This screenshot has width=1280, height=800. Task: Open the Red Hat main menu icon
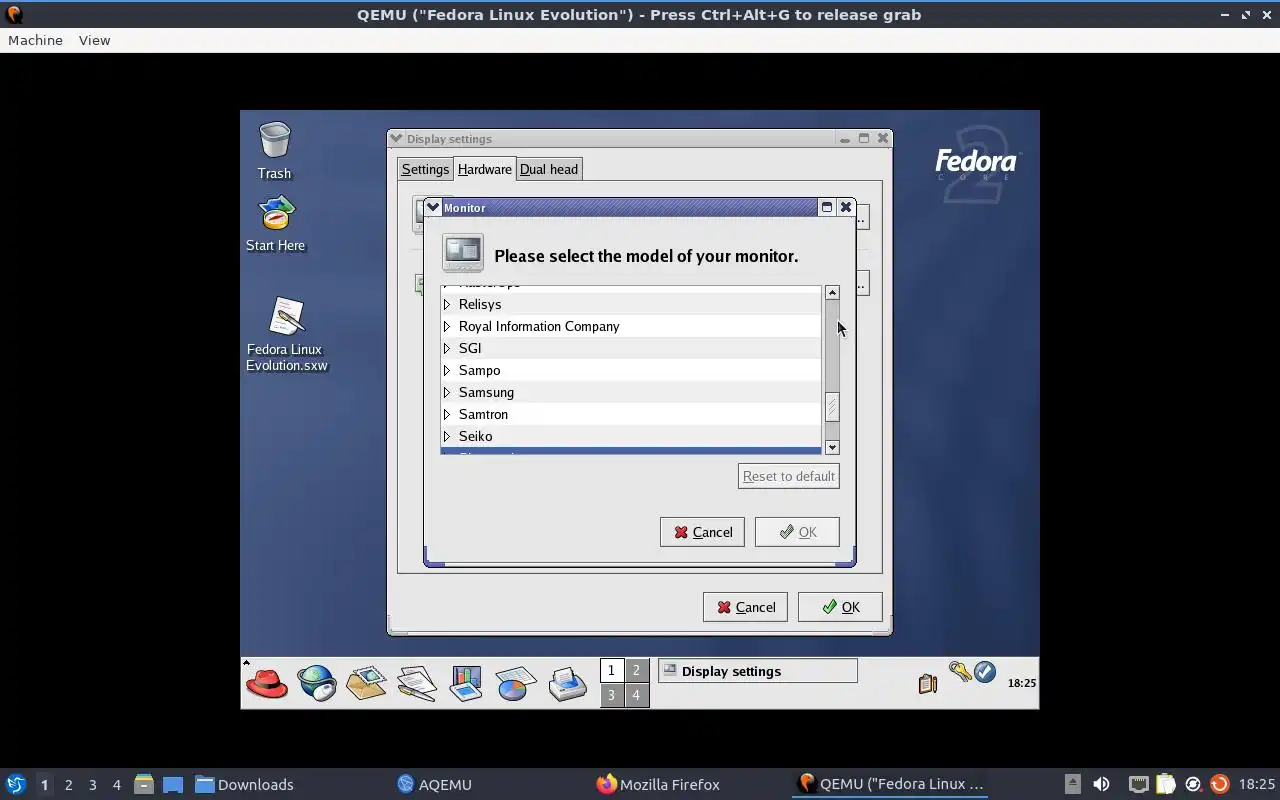click(x=267, y=684)
